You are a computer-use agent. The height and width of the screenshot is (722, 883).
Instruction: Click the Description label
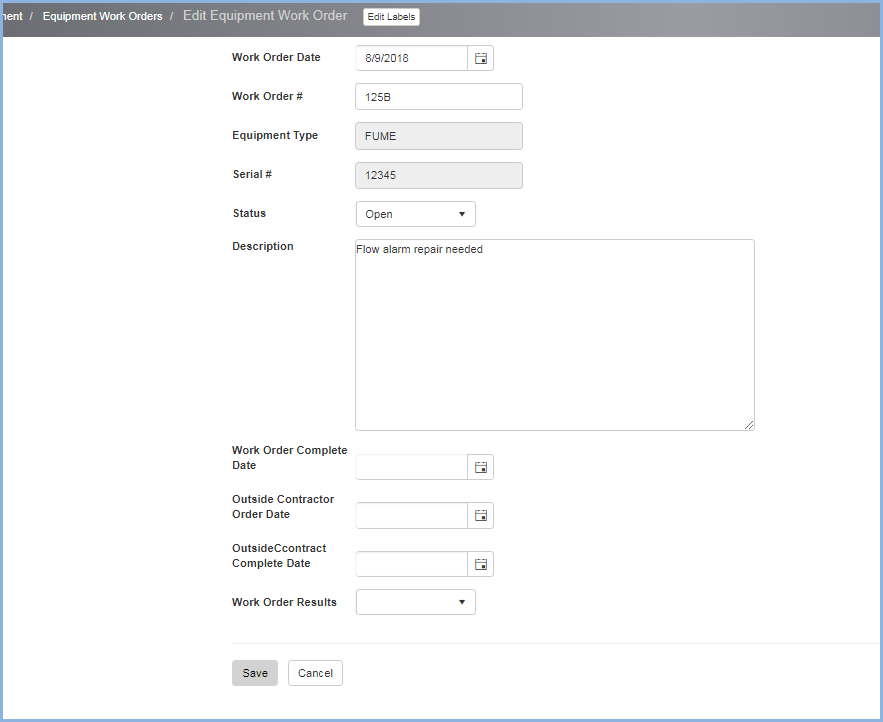pos(262,246)
